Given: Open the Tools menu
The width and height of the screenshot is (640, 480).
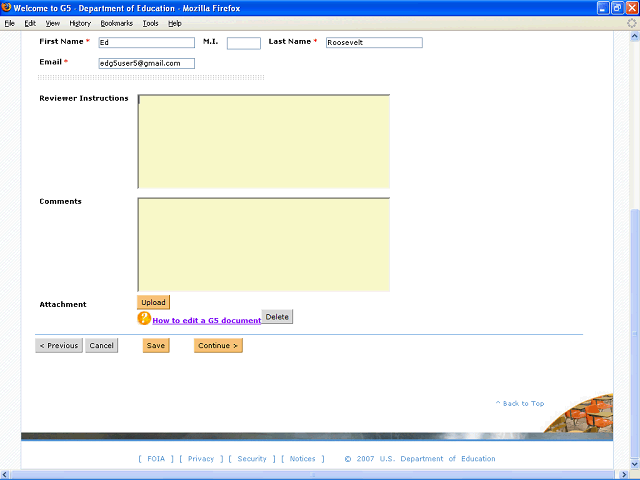Looking at the screenshot, I should [150, 23].
